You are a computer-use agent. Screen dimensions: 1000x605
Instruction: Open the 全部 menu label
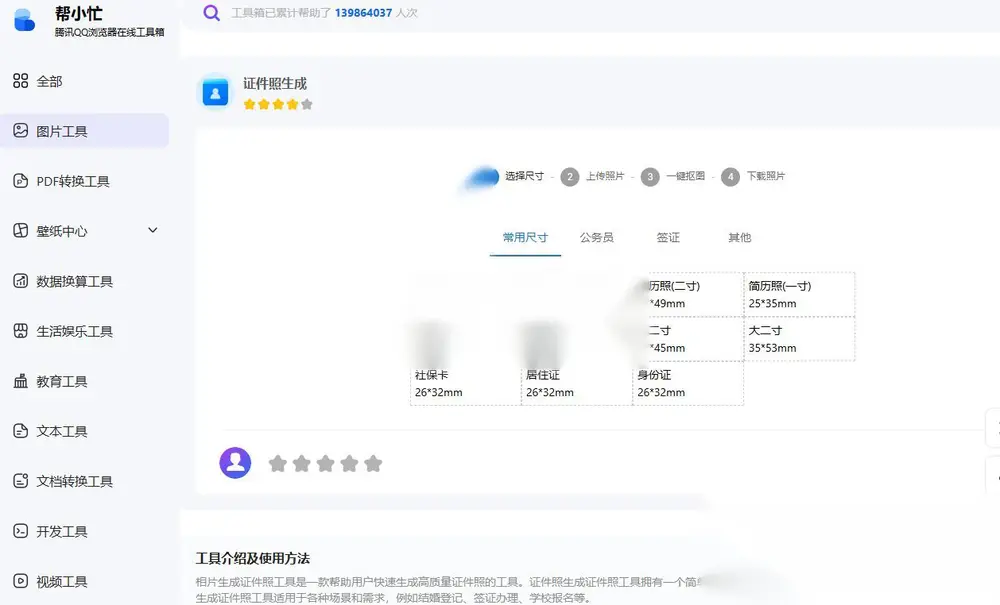[49, 82]
